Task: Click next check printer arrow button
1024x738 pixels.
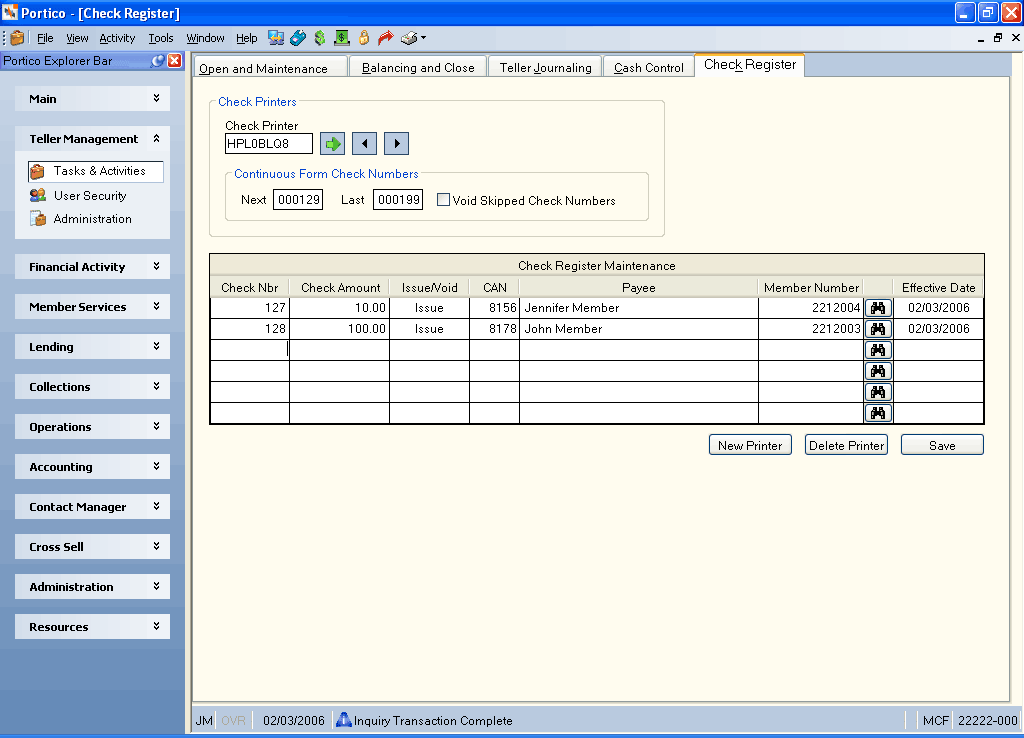Action: point(396,144)
